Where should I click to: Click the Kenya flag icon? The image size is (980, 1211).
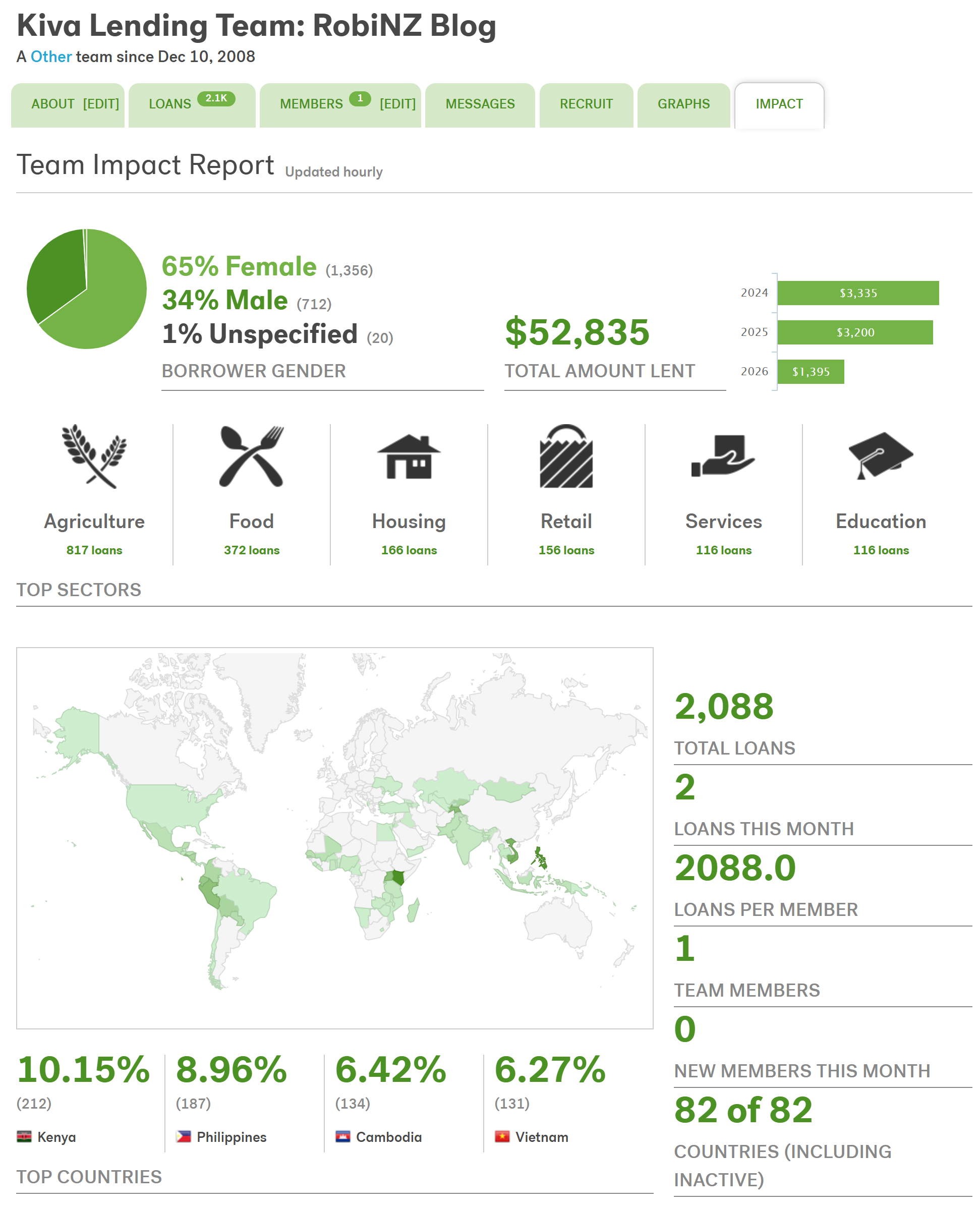click(x=24, y=1136)
